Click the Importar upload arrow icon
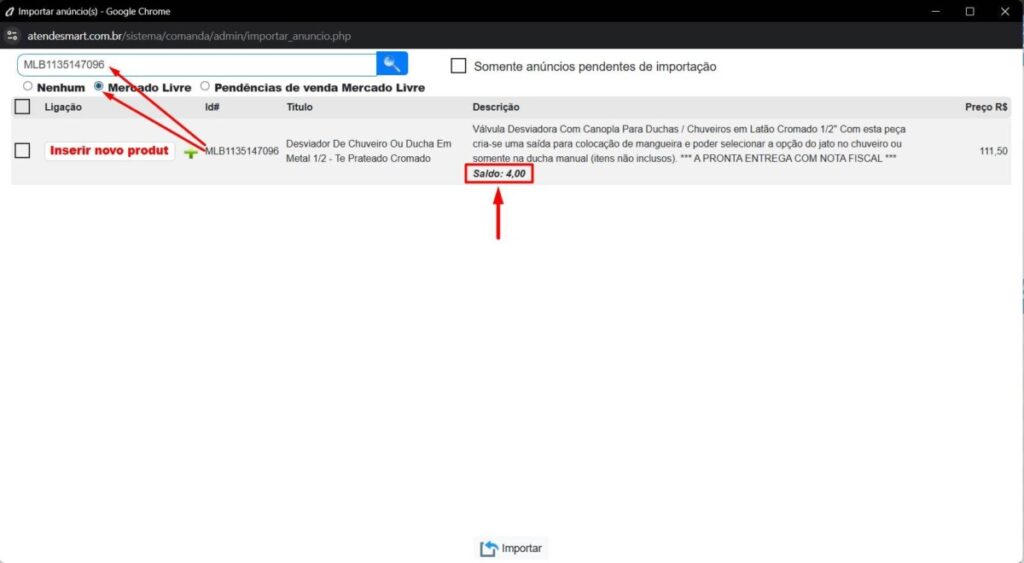The image size is (1024, 563). point(488,549)
